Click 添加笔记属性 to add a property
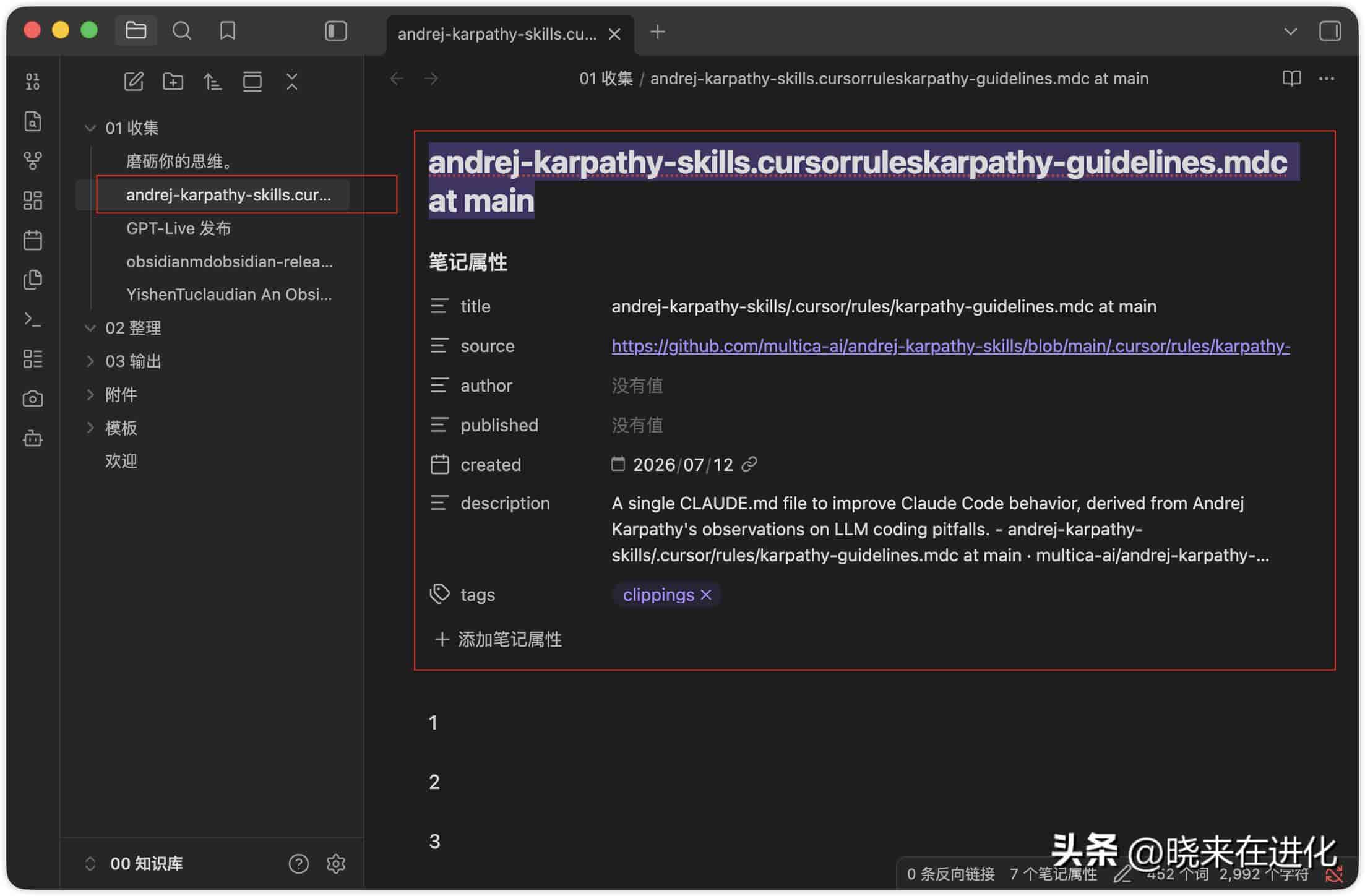The width and height of the screenshot is (1365, 896). (x=498, y=639)
